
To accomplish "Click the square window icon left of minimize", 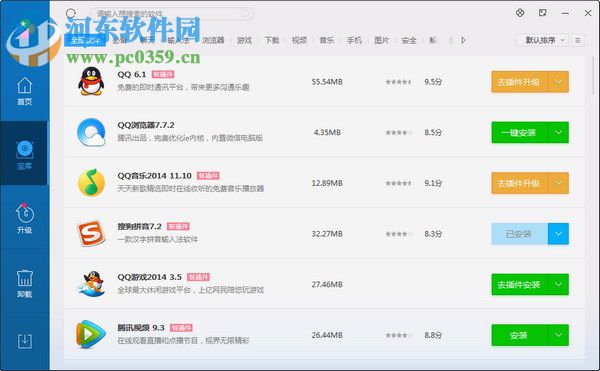I will 542,13.
